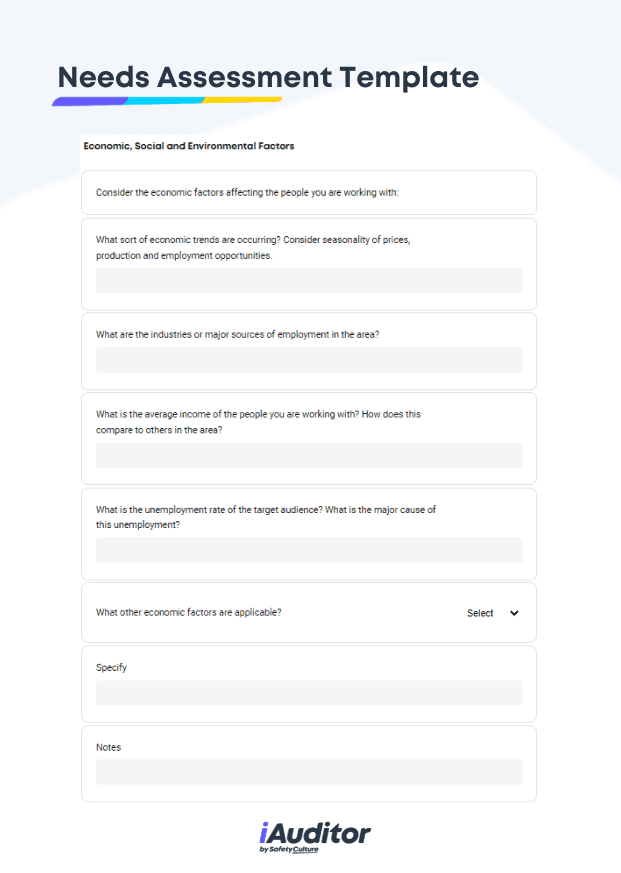Click the Specify text field
621x873 pixels.
pyautogui.click(x=309, y=693)
